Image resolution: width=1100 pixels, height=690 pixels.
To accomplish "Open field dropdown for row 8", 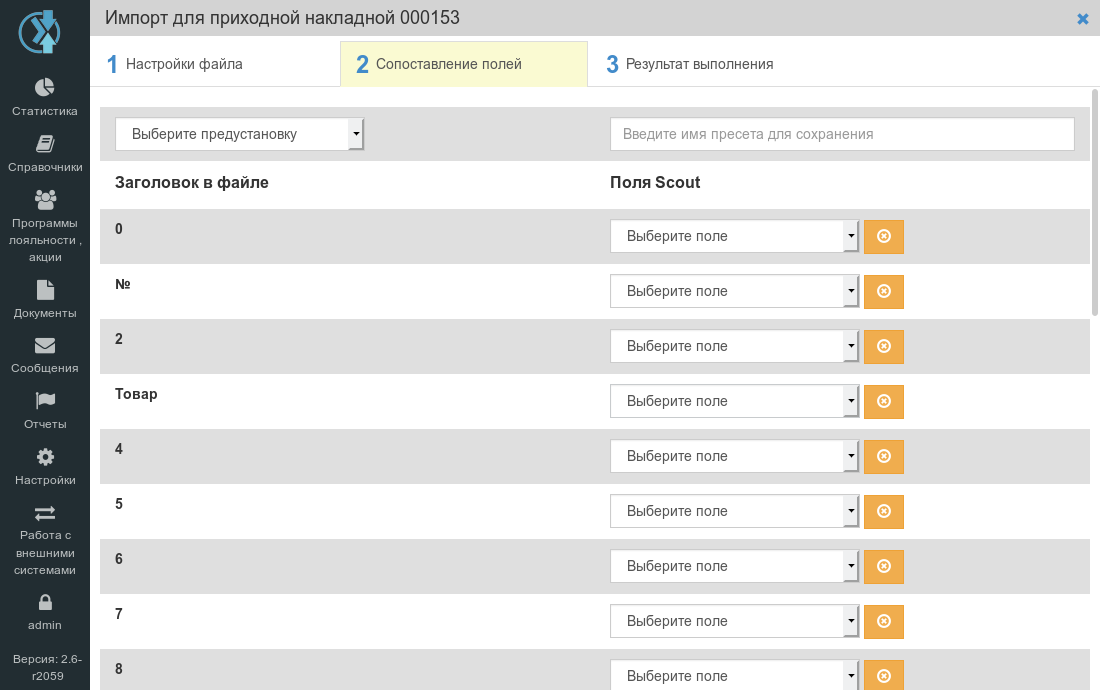I will click(x=734, y=675).
